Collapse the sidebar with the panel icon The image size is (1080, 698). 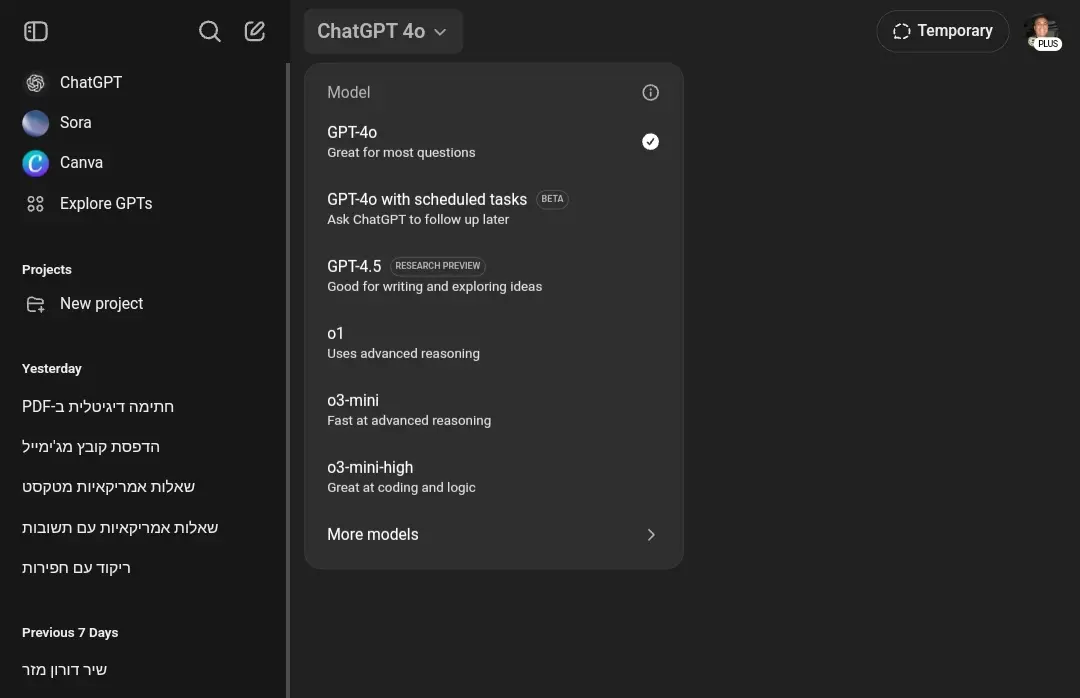pos(36,31)
